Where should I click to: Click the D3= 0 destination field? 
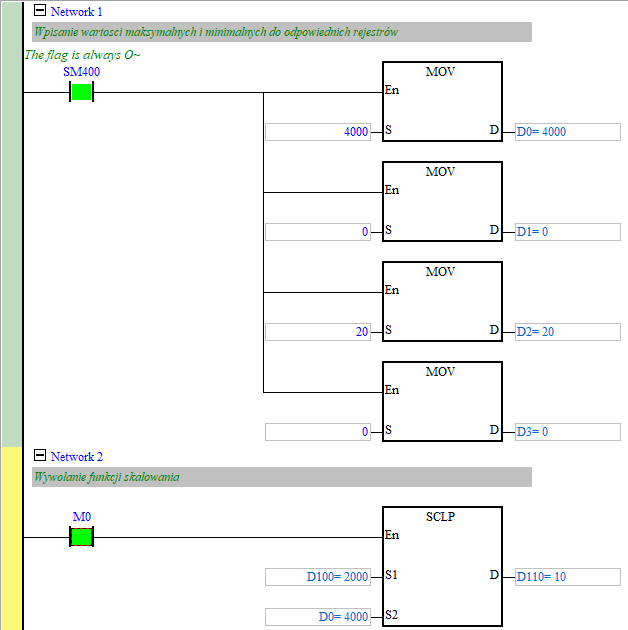(566, 432)
